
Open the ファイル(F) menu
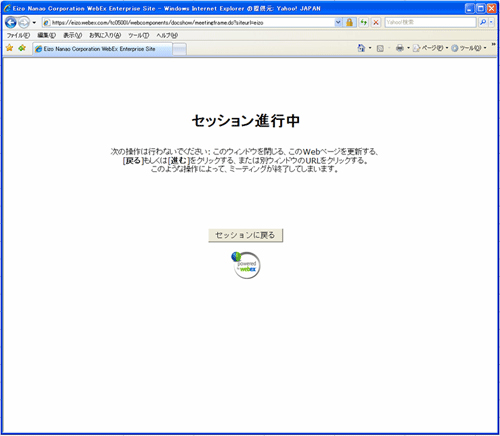(x=18, y=35)
